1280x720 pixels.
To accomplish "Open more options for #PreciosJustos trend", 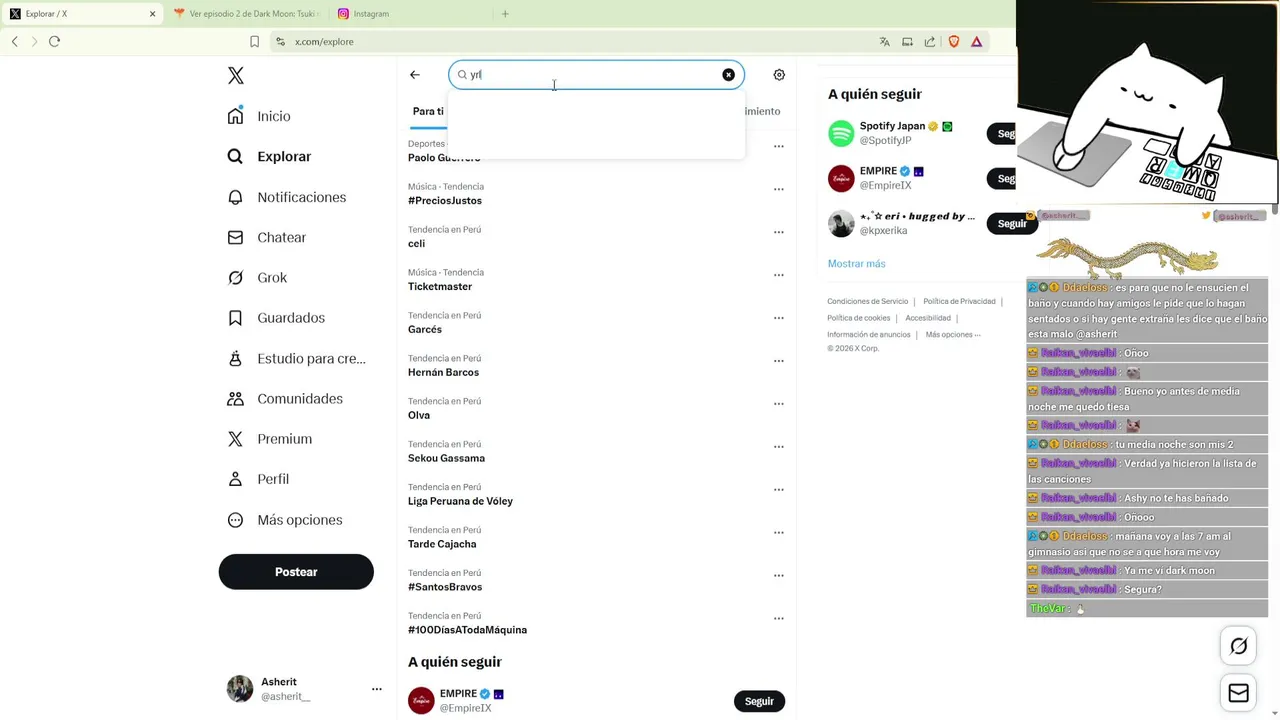I will click(779, 190).
